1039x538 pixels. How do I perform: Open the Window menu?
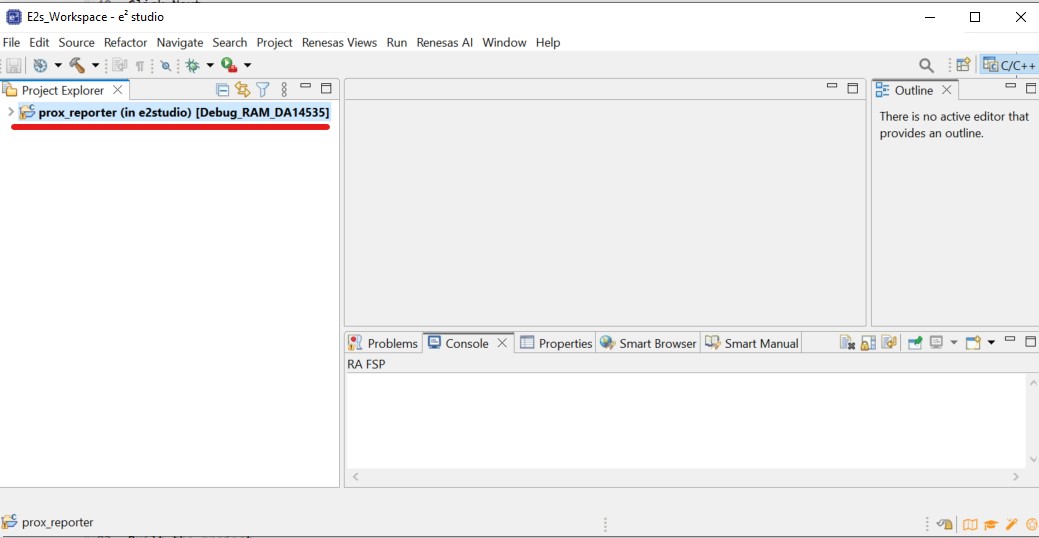[504, 42]
